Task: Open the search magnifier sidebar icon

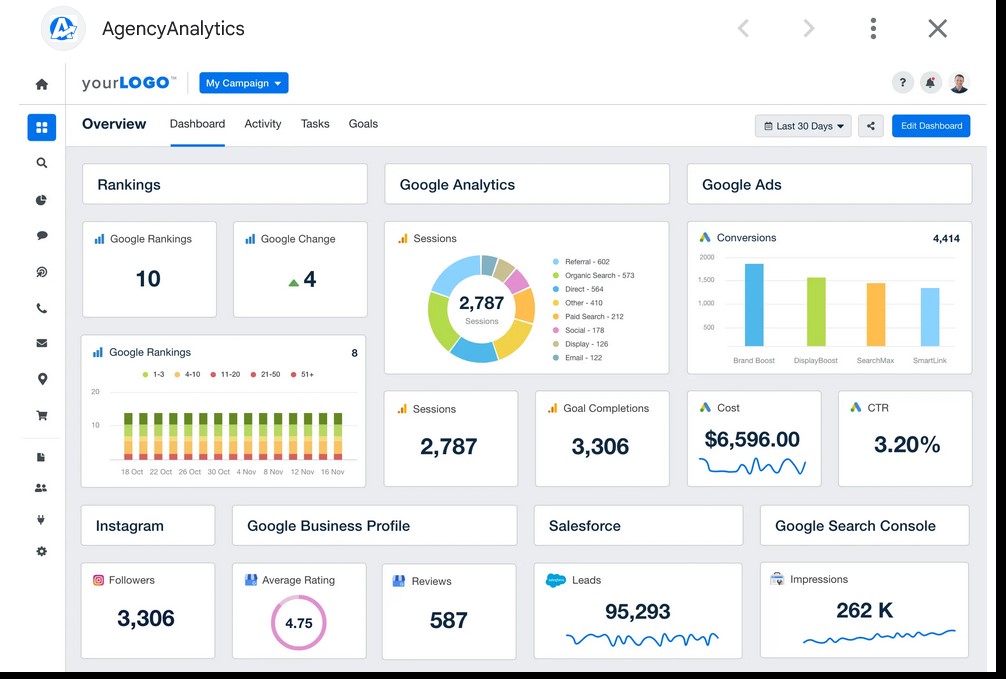Action: click(x=42, y=163)
